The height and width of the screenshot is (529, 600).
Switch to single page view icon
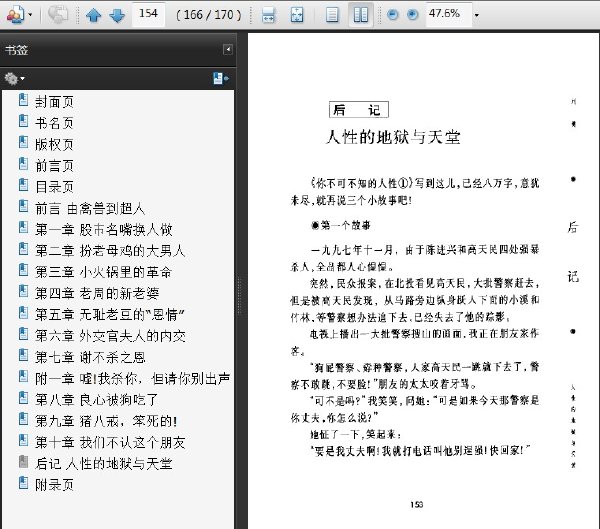[x=332, y=15]
